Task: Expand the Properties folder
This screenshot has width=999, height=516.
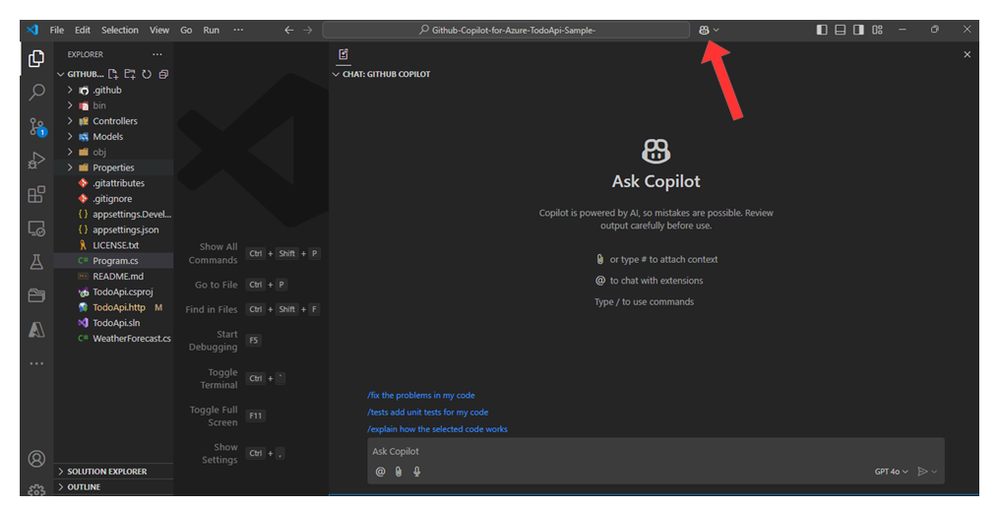Action: [x=113, y=168]
